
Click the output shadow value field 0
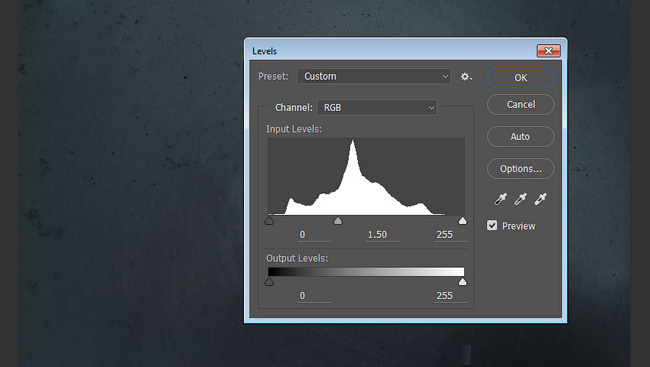click(x=314, y=296)
